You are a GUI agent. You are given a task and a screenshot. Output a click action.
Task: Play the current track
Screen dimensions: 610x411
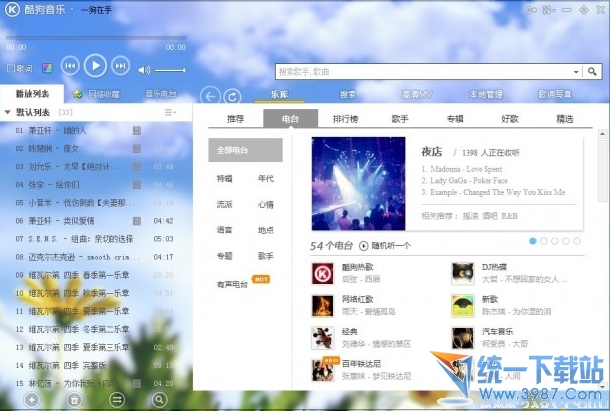click(x=95, y=66)
